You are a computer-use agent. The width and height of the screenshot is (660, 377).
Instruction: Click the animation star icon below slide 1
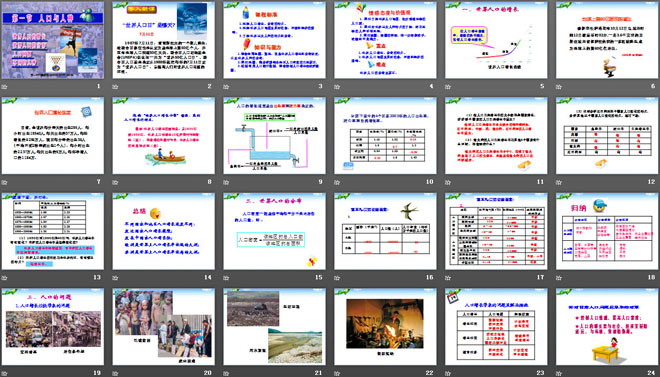(x=4, y=87)
